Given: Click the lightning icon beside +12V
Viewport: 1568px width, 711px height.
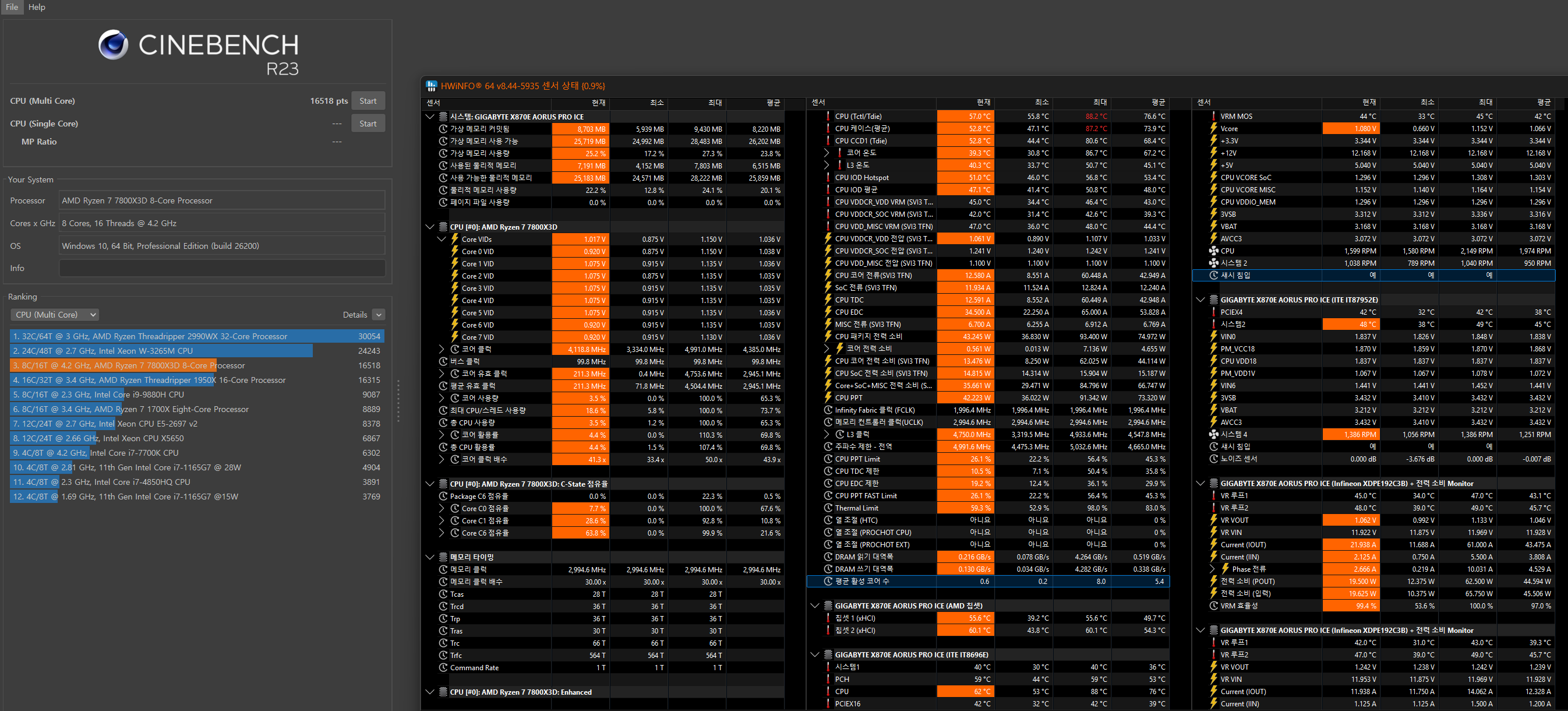Looking at the screenshot, I should click(1213, 153).
